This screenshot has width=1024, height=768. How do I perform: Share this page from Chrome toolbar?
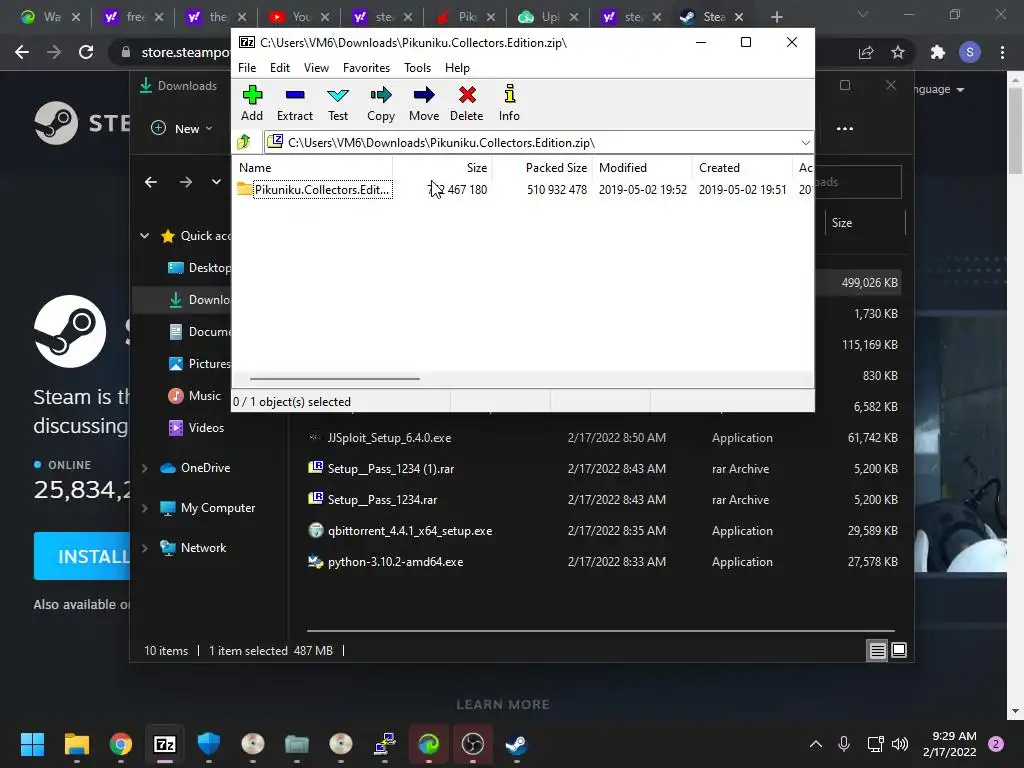coord(866,52)
